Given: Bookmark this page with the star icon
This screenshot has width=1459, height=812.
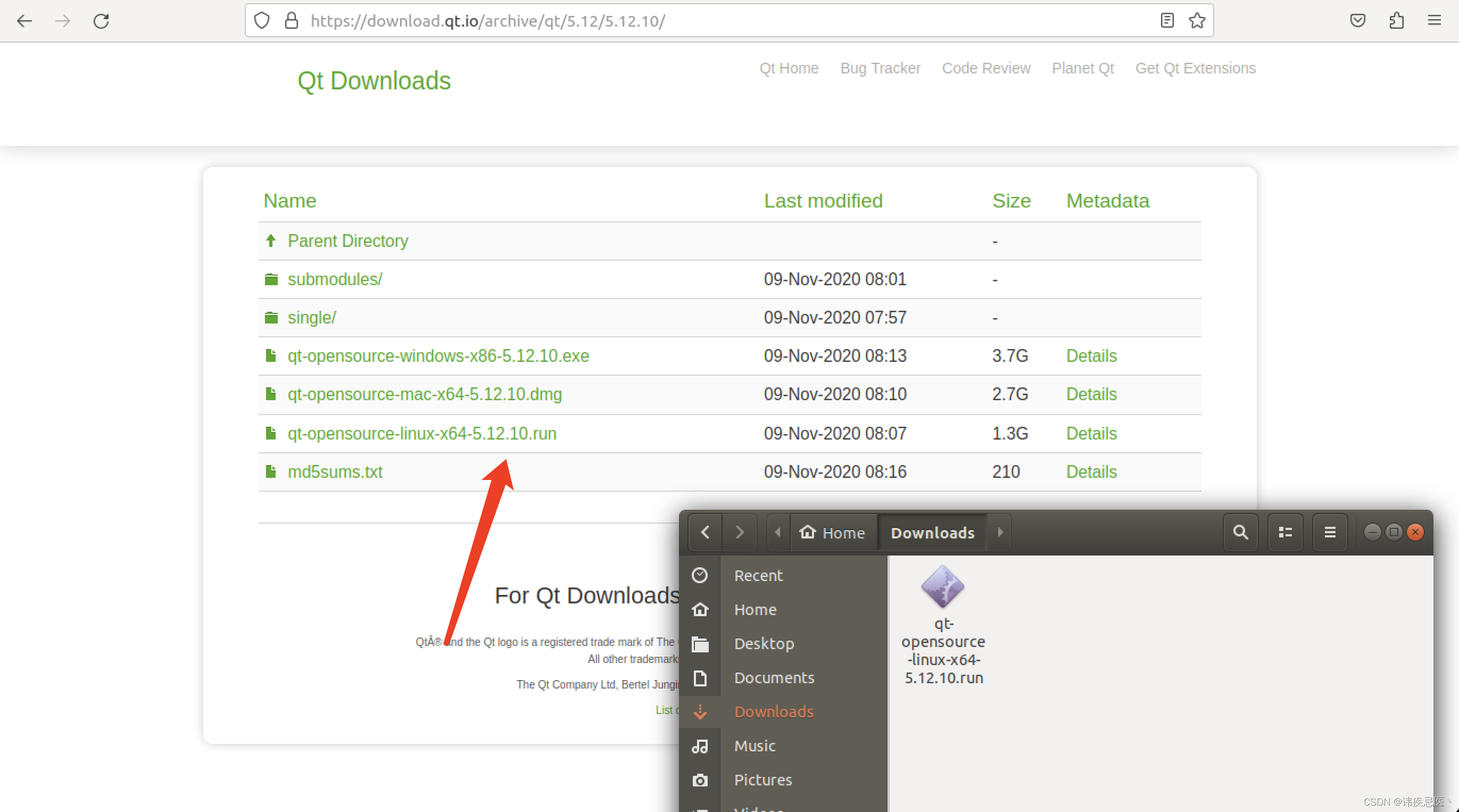Looking at the screenshot, I should pos(1197,21).
